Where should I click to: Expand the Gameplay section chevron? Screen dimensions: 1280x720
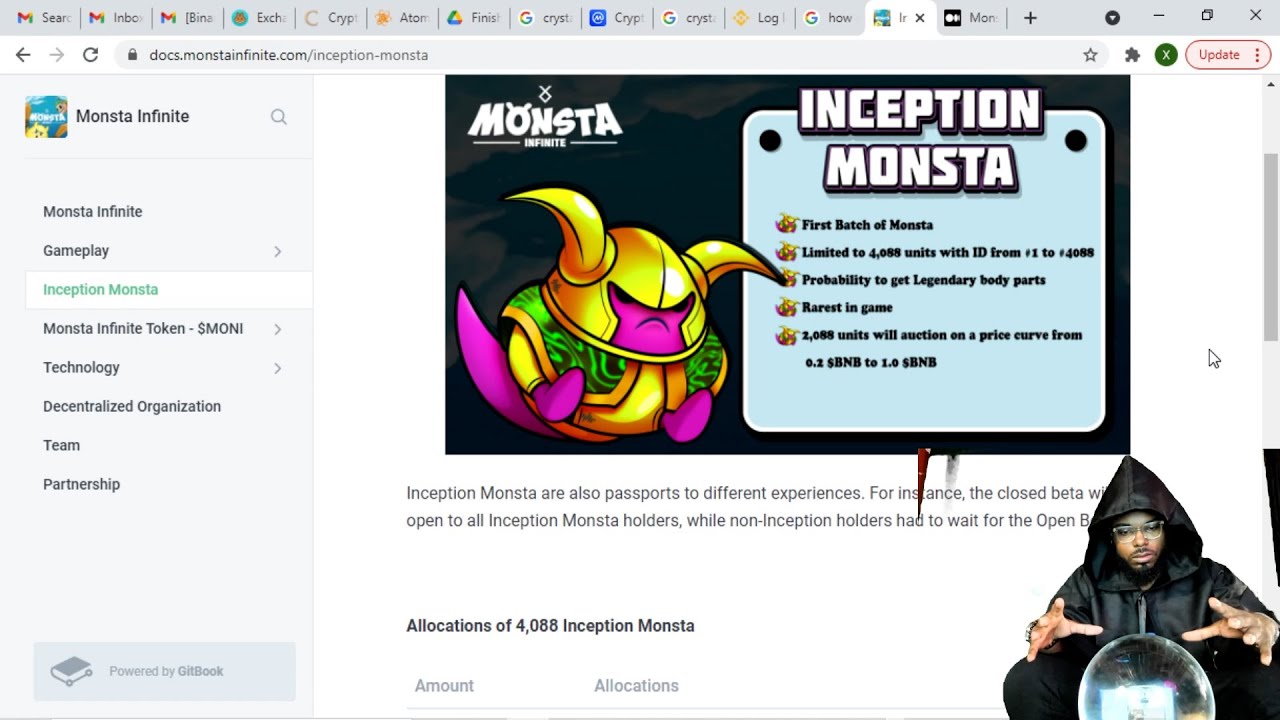[278, 251]
